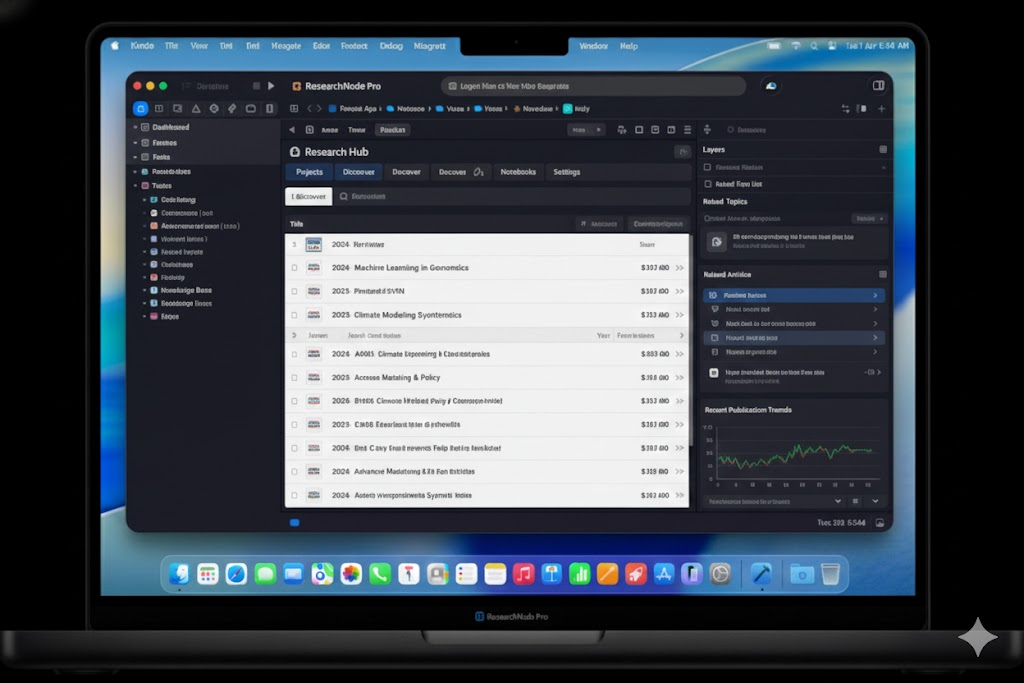This screenshot has height=683, width=1024.
Task: Select the warning triangle icon in navigator toolbar
Action: pos(196,108)
